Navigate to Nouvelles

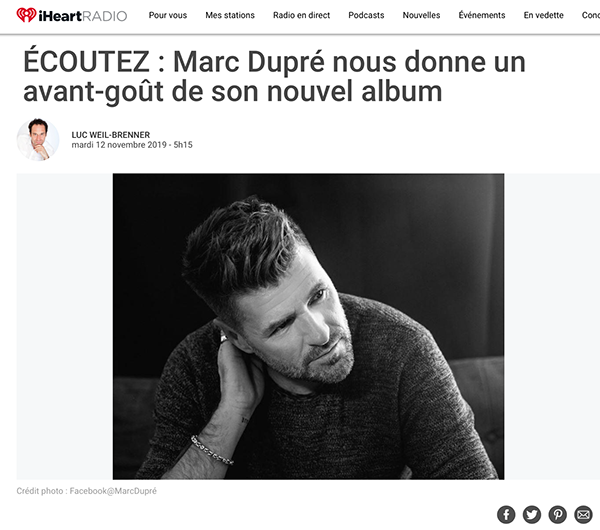pyautogui.click(x=421, y=15)
